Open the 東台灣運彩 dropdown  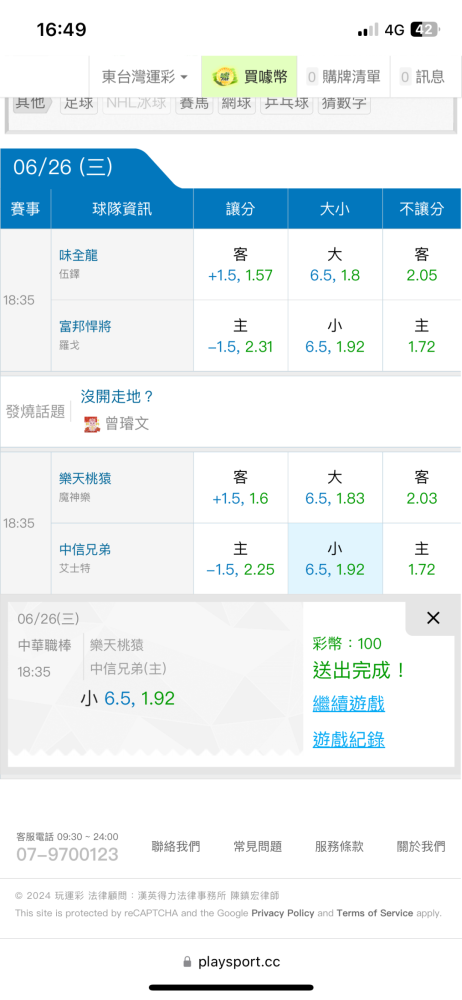pos(145,77)
